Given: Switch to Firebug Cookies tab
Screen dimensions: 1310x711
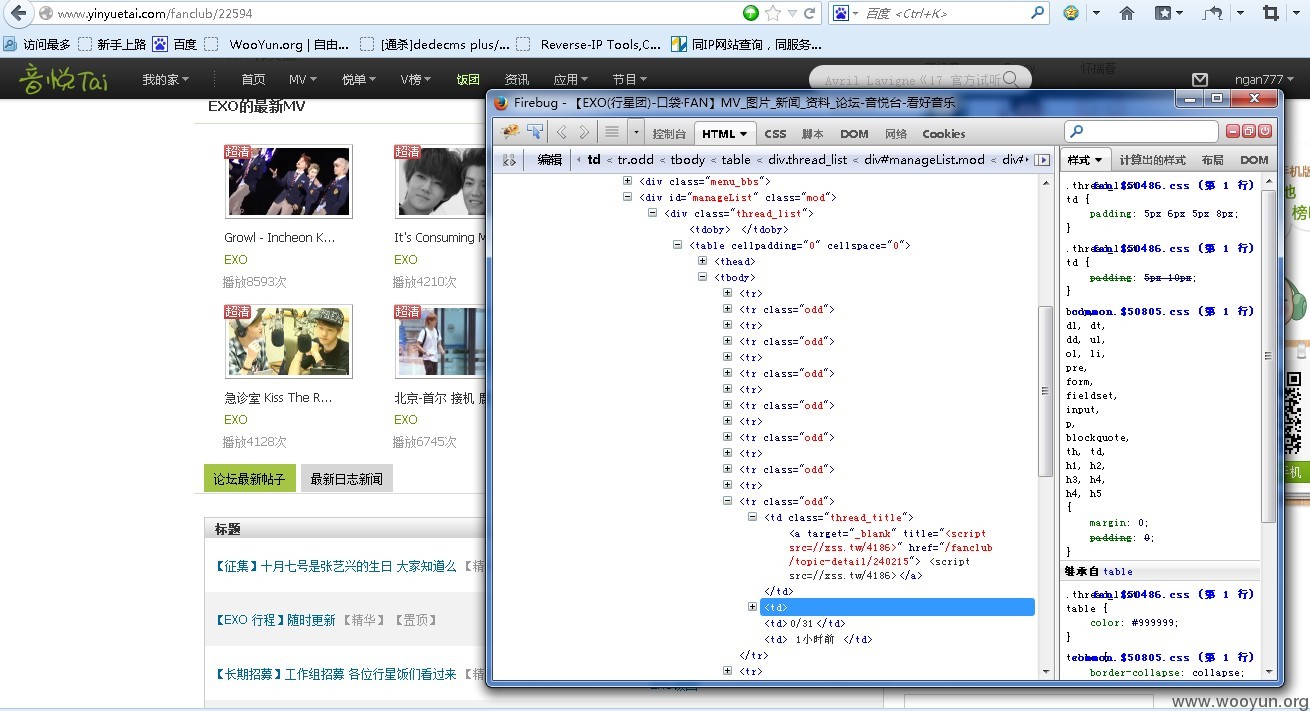Looking at the screenshot, I should click(x=943, y=133).
